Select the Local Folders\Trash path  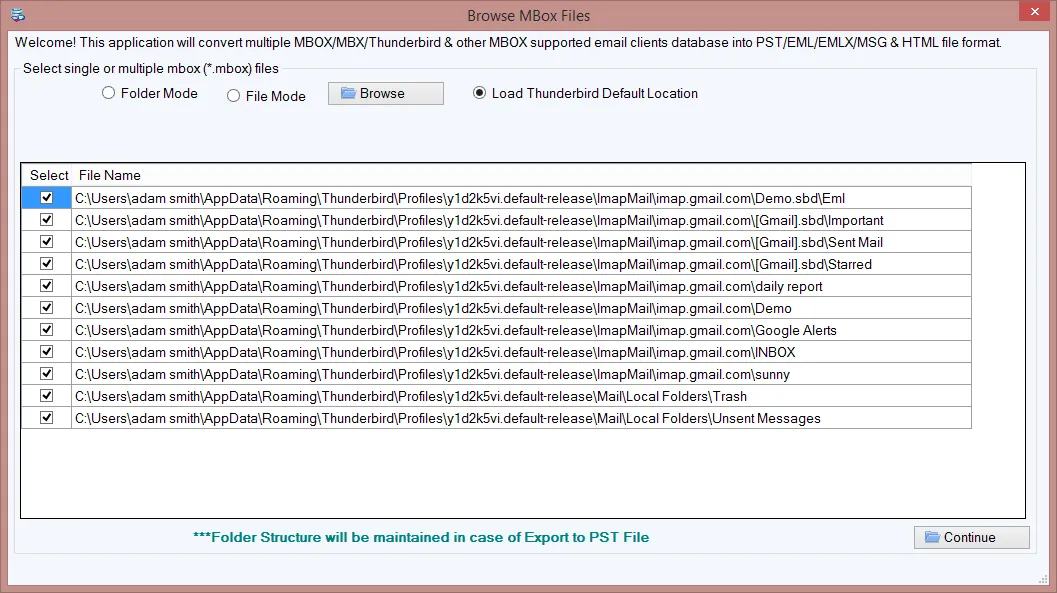tap(521, 396)
